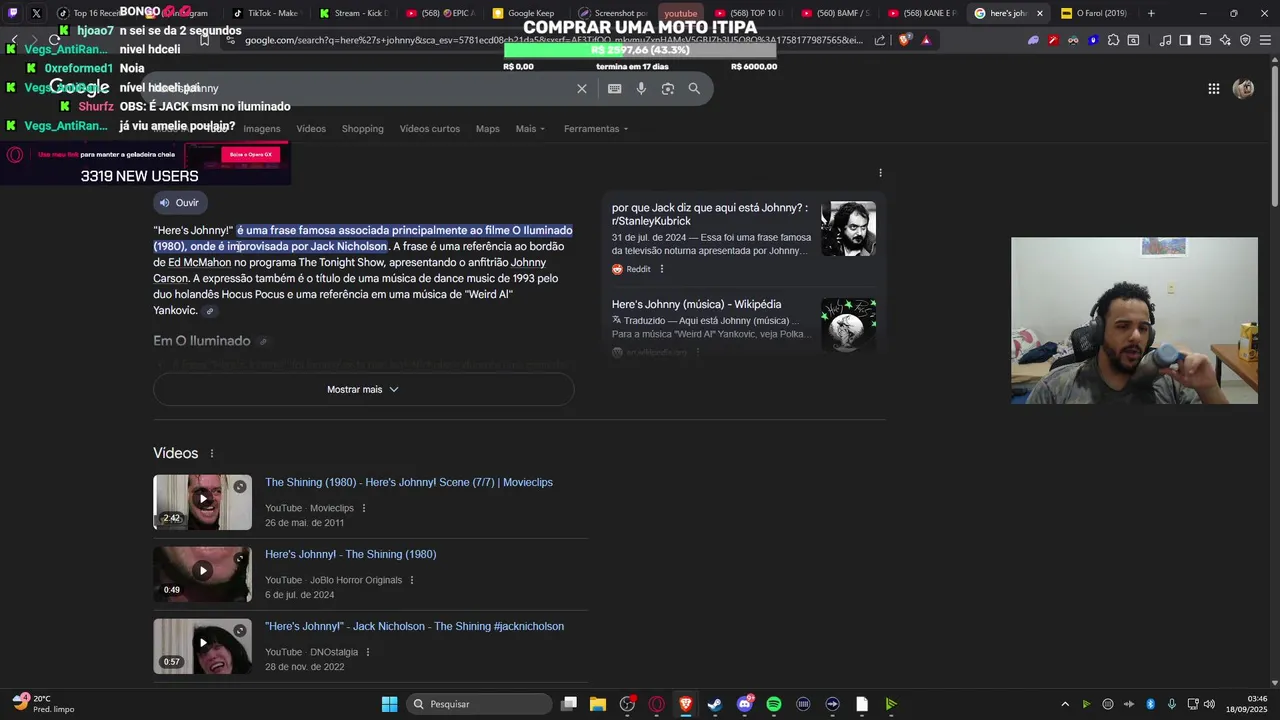Open the Windows Start menu

390,704
